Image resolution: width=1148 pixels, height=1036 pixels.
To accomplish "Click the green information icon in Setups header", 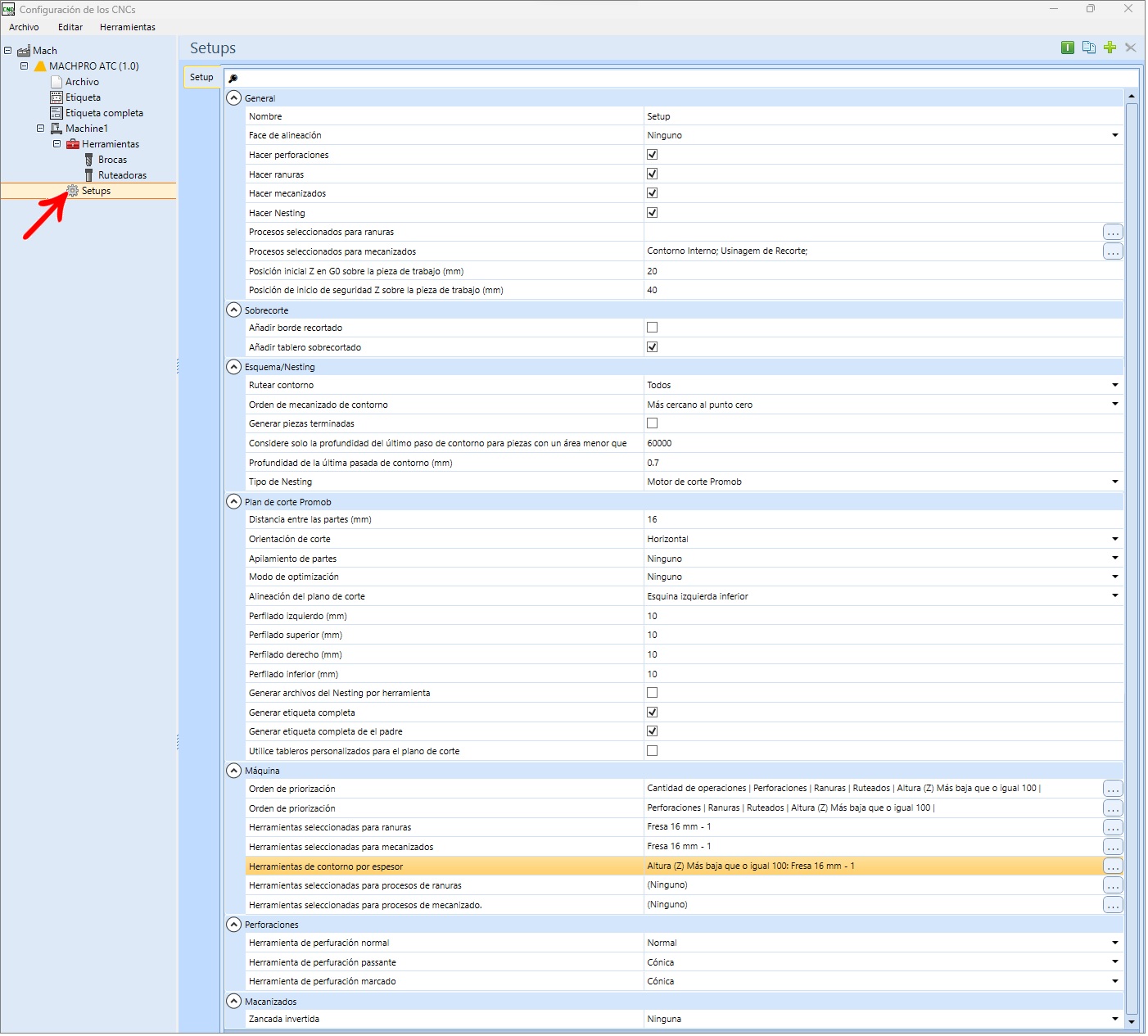I will click(x=1068, y=48).
